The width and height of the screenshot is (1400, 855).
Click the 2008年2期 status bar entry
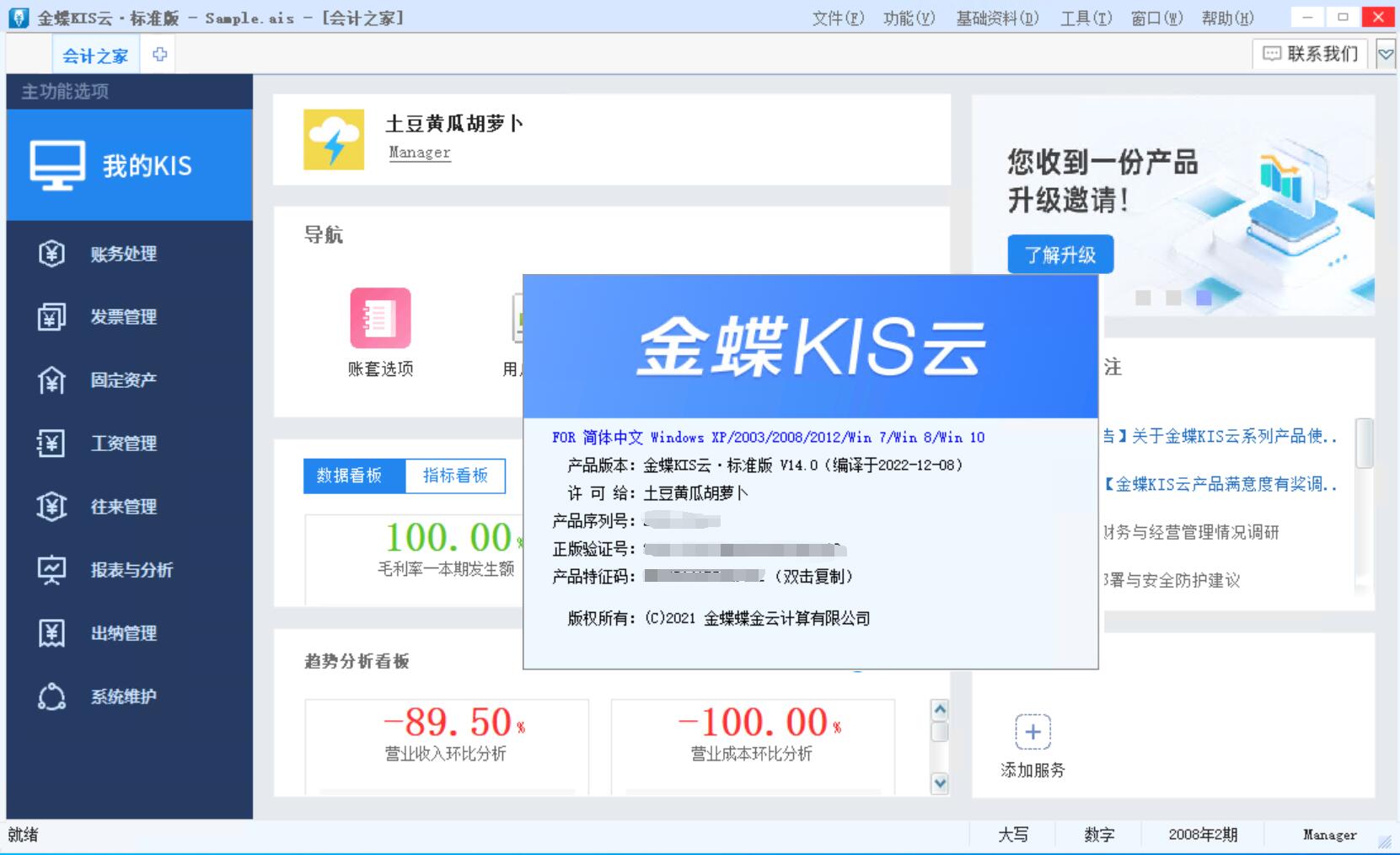[x=1203, y=835]
